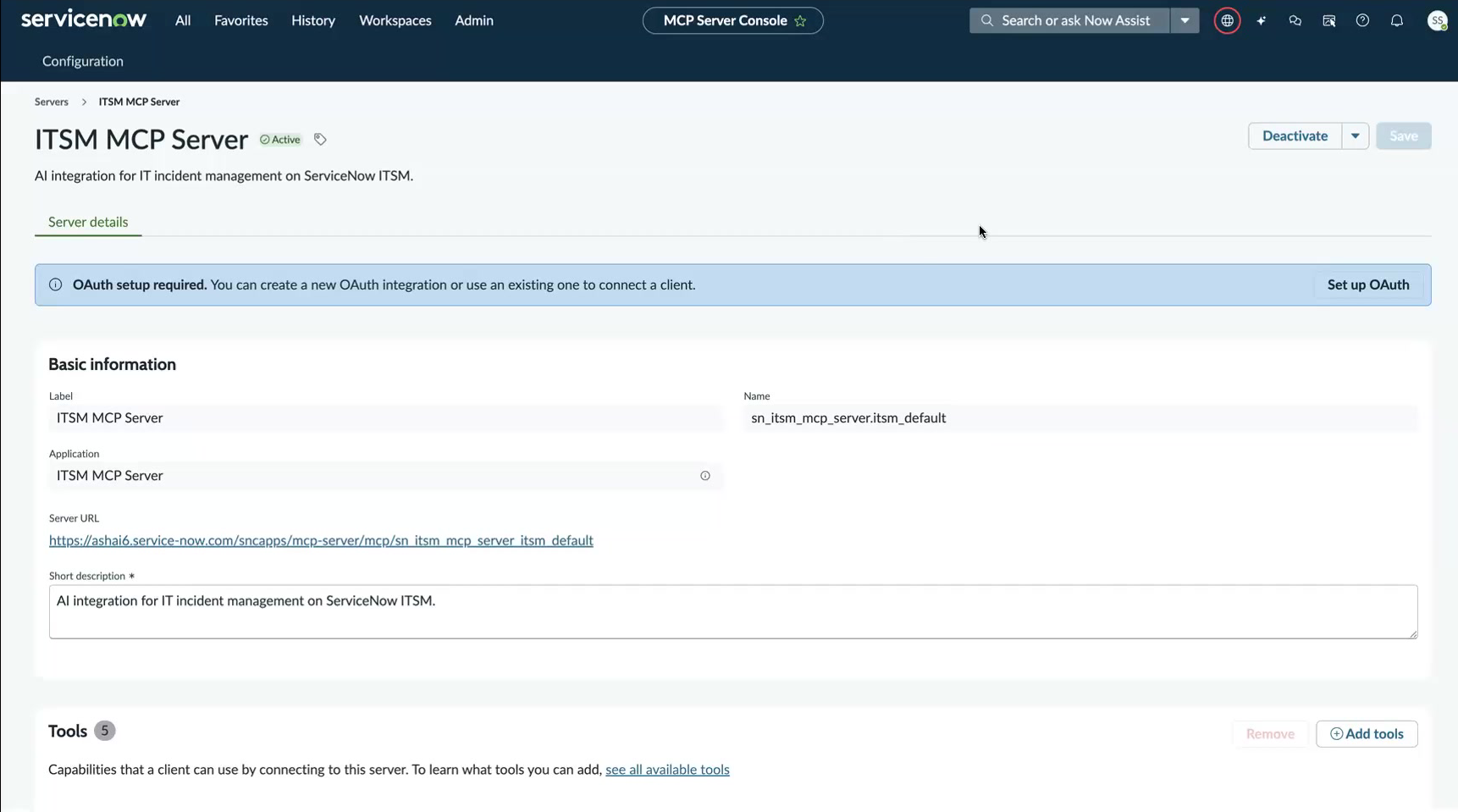Expand the search options dropdown arrow

[1185, 20]
